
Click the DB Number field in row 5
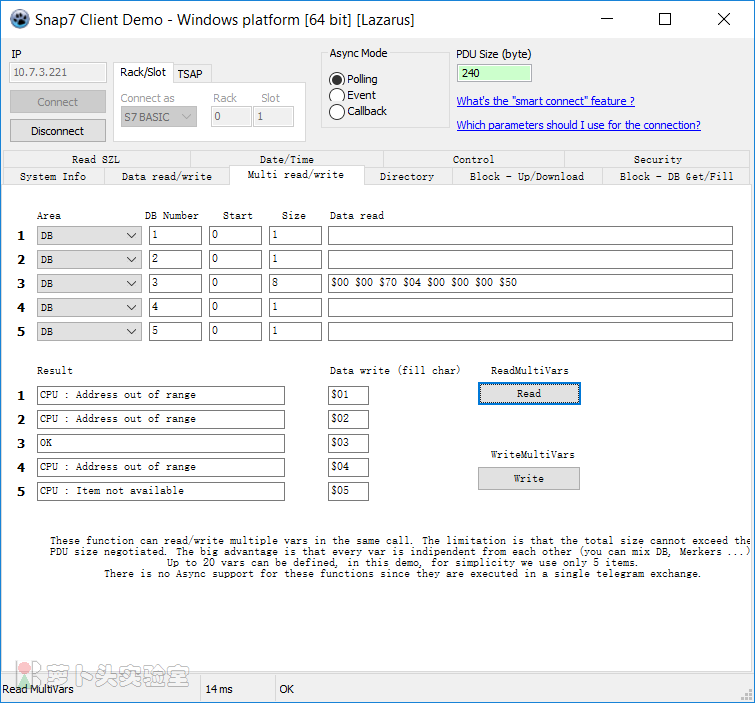click(175, 332)
